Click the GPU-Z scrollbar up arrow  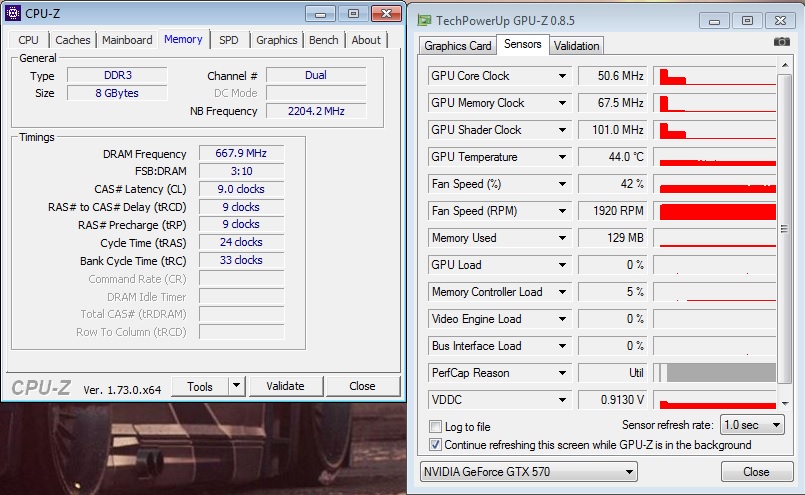[x=785, y=65]
